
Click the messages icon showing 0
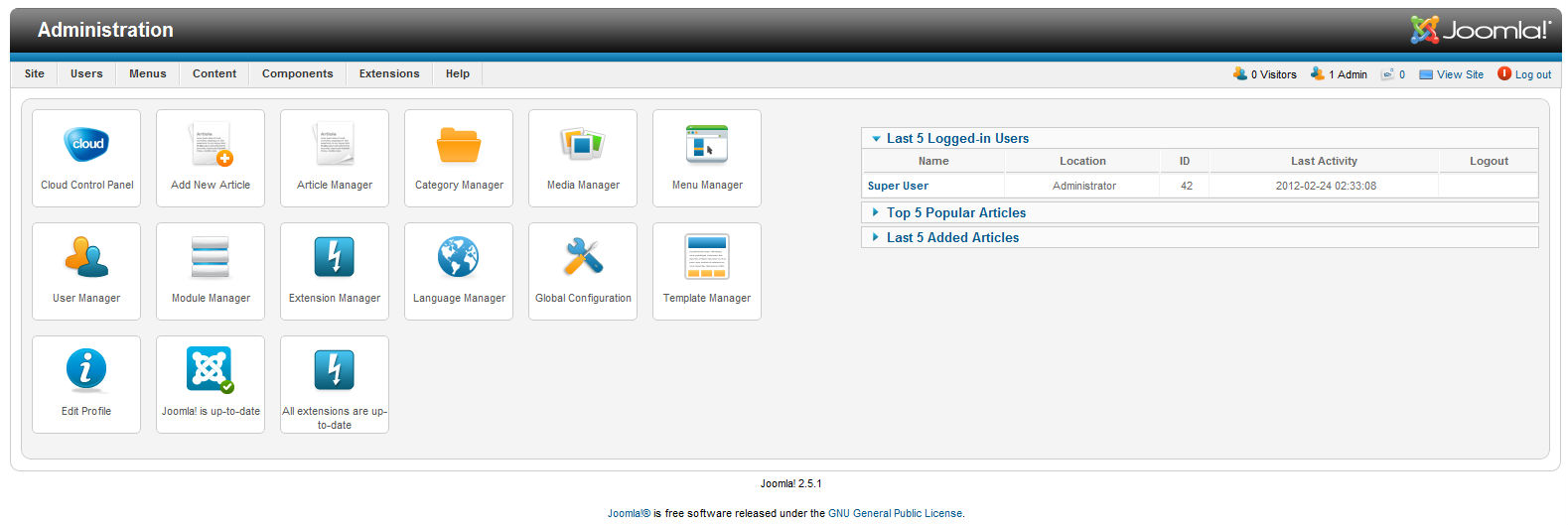point(1387,74)
